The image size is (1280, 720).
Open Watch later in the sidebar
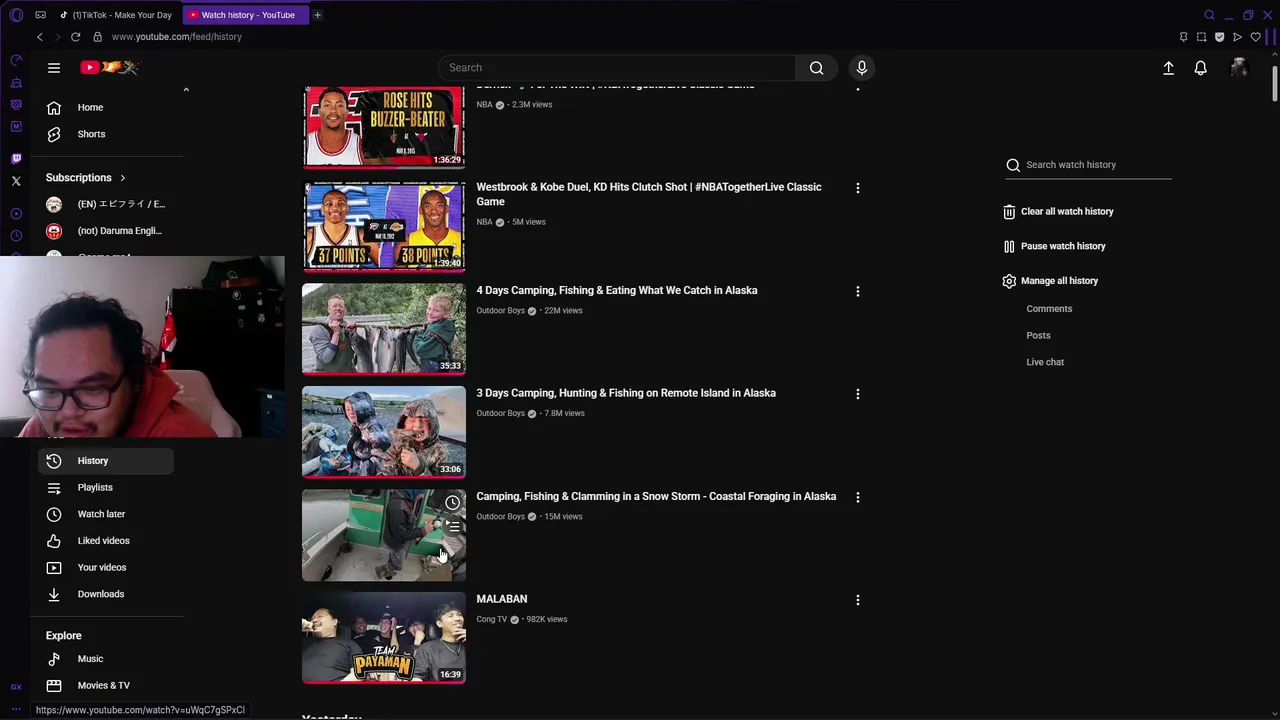[x=106, y=514]
